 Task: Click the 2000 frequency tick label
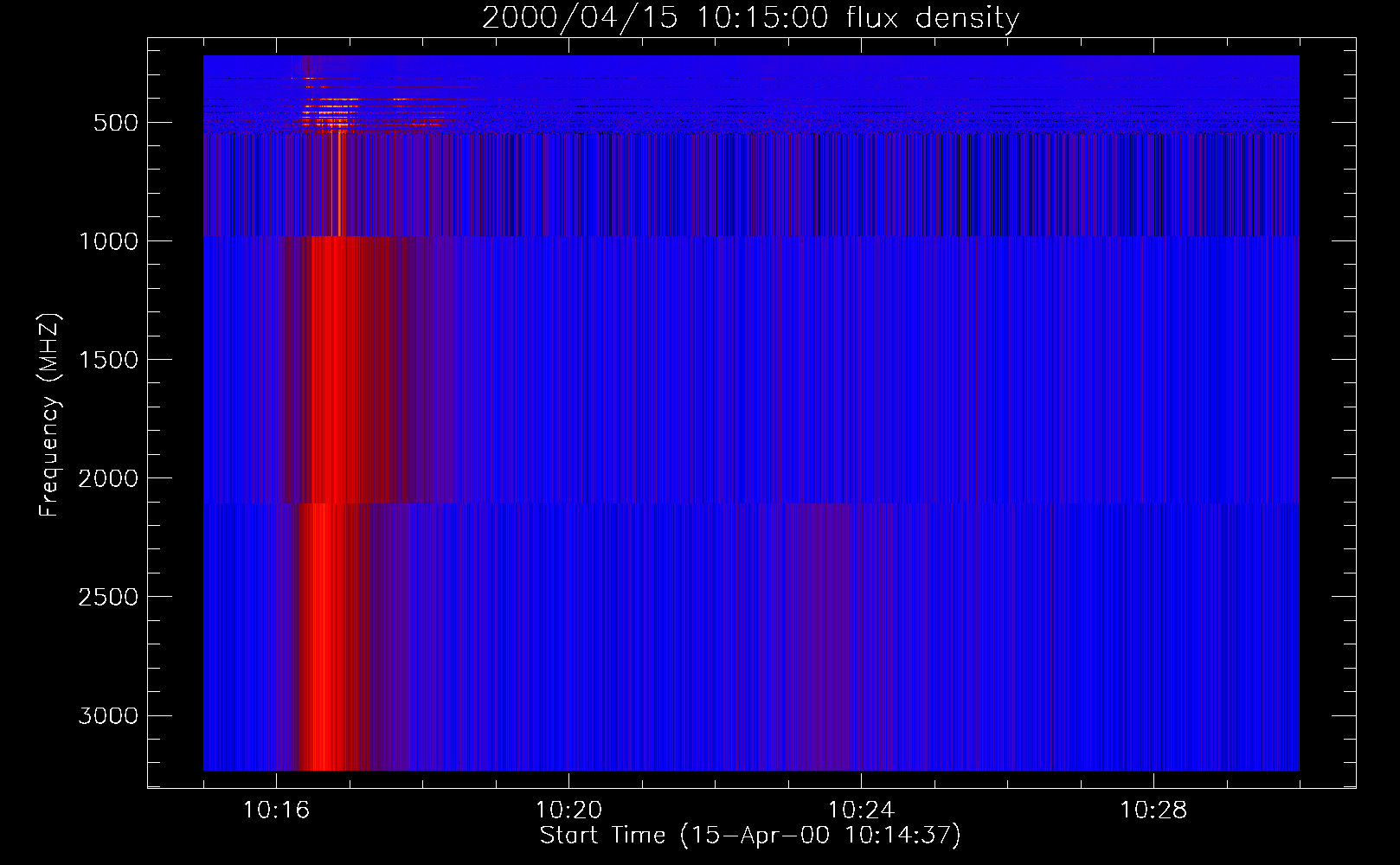coord(108,478)
